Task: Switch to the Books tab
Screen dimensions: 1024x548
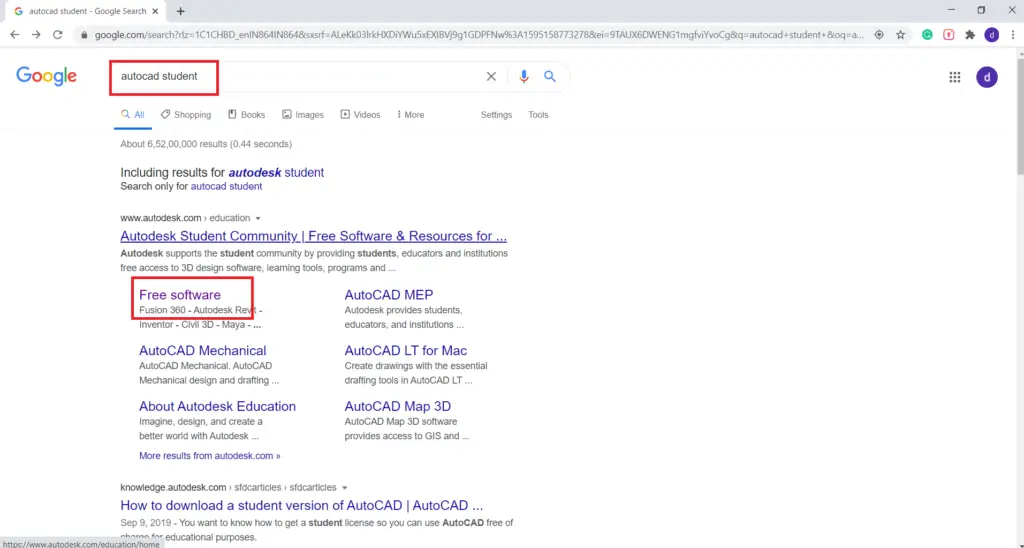Action: tap(246, 114)
